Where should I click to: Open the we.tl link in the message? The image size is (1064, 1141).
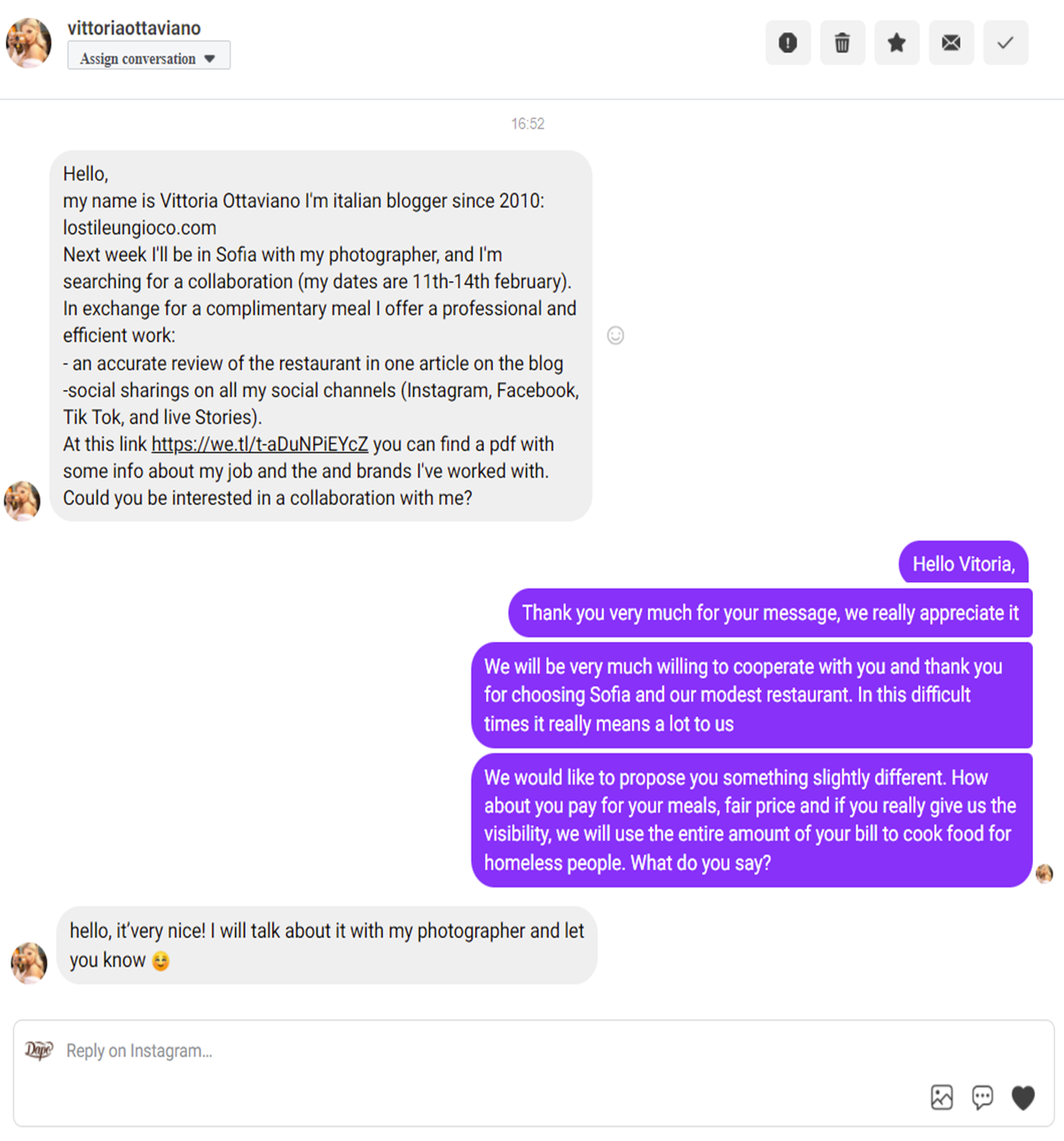click(259, 444)
